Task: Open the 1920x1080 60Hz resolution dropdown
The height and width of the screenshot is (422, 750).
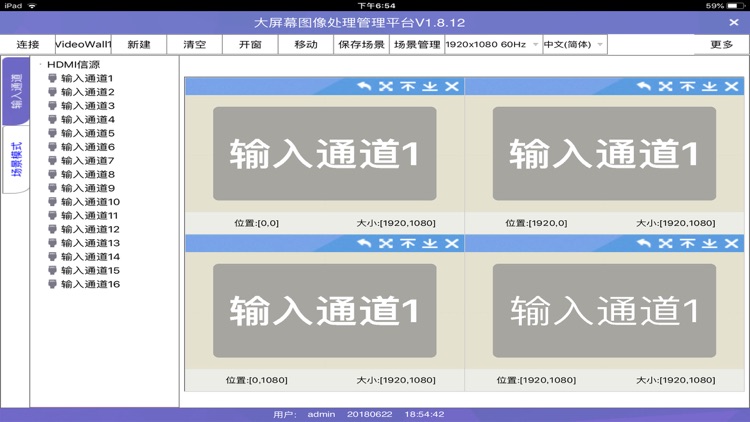Action: [x=493, y=44]
